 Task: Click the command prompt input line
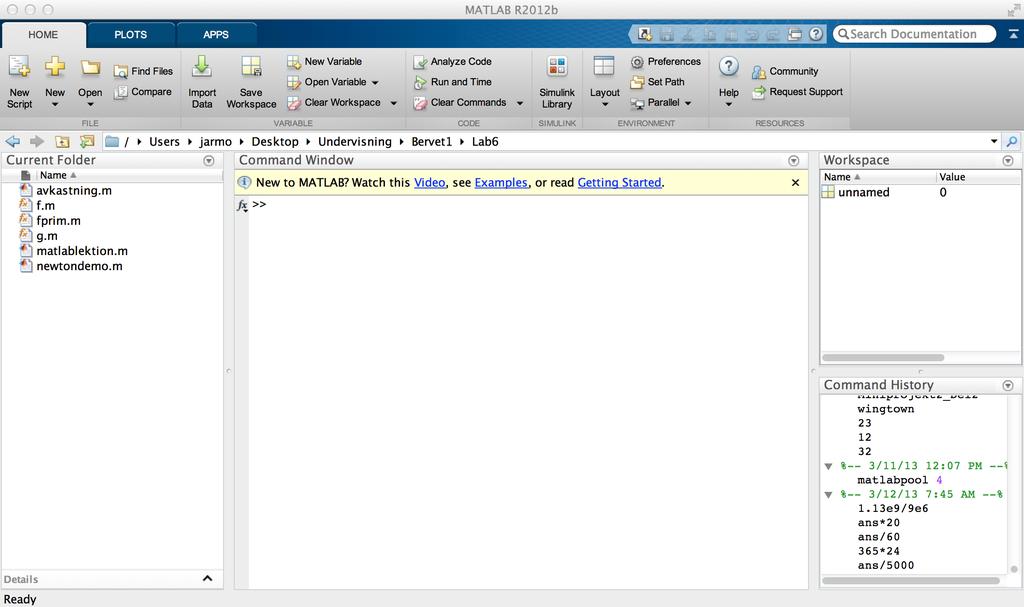click(529, 205)
